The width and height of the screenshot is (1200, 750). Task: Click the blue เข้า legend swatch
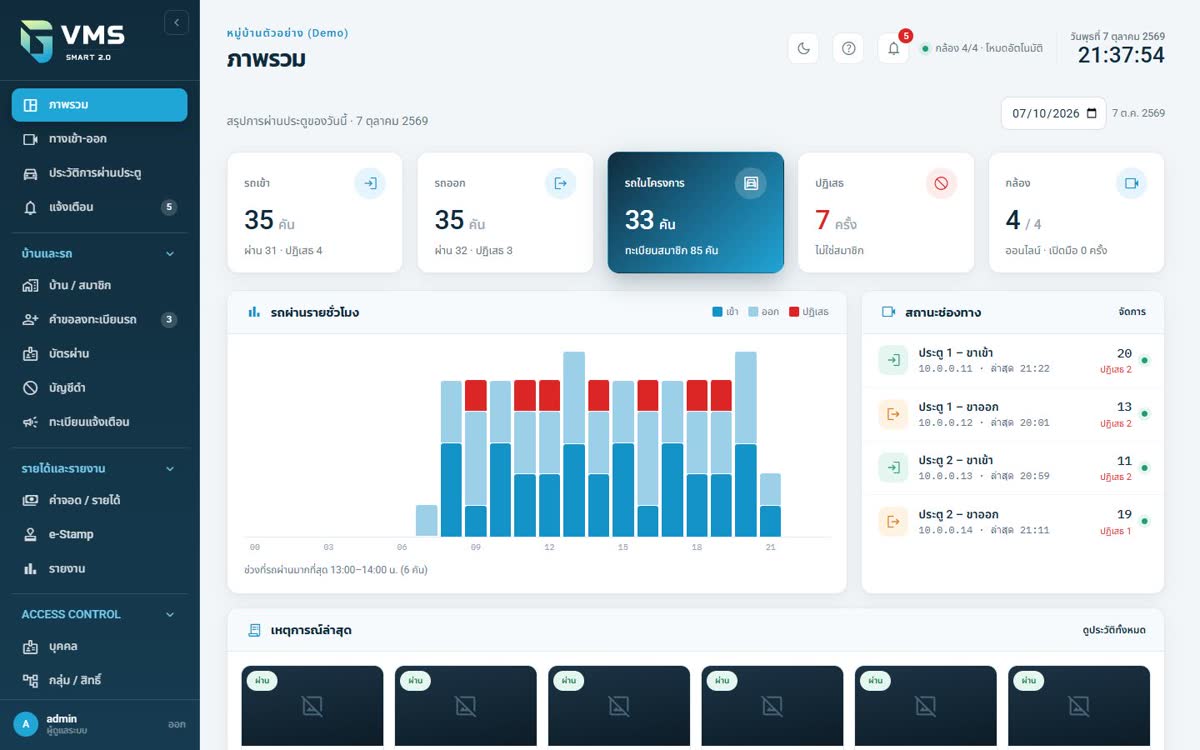coord(717,312)
